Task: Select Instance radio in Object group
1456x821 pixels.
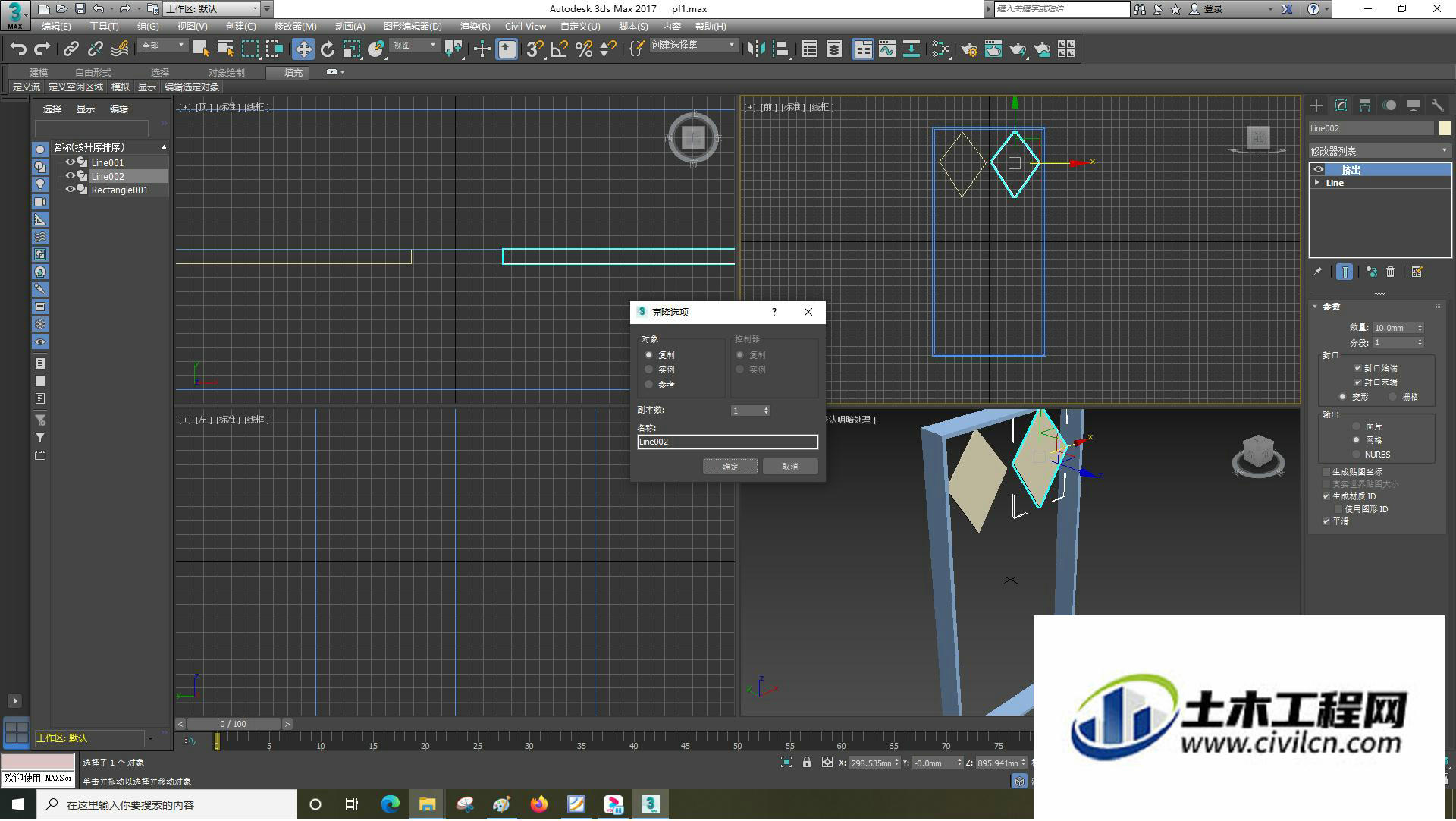Action: 649,370
